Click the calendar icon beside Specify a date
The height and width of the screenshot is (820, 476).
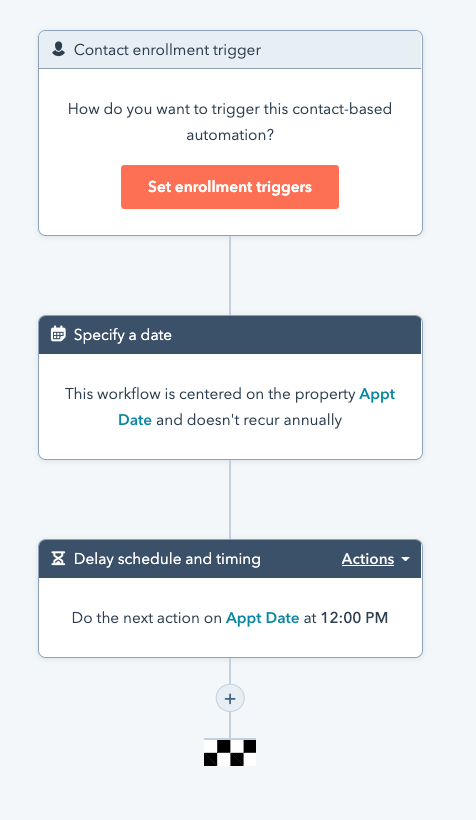pos(58,334)
